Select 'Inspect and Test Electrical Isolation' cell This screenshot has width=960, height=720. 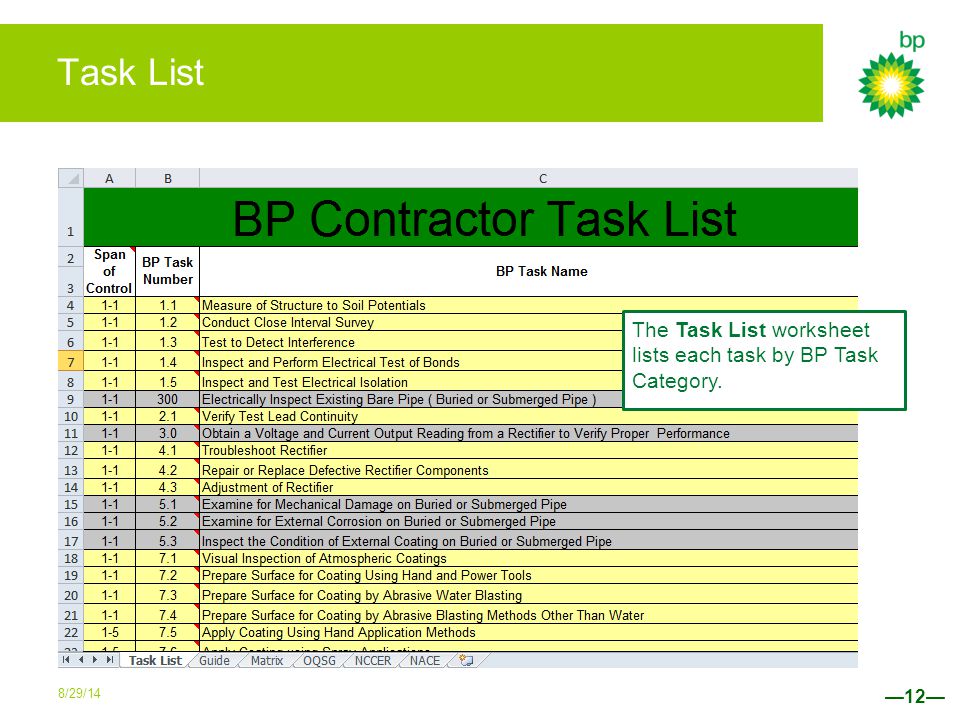click(411, 382)
